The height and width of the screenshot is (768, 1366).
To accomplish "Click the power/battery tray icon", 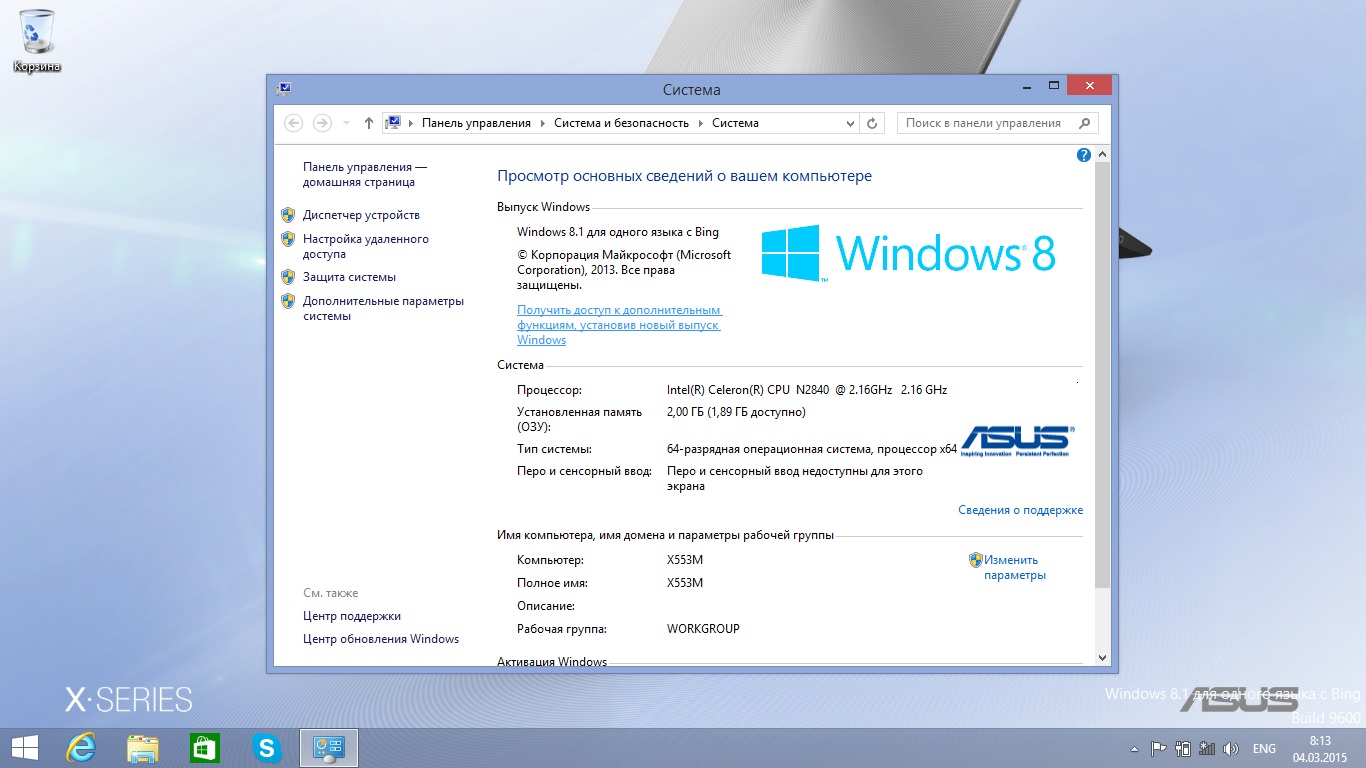I will tap(1183, 748).
